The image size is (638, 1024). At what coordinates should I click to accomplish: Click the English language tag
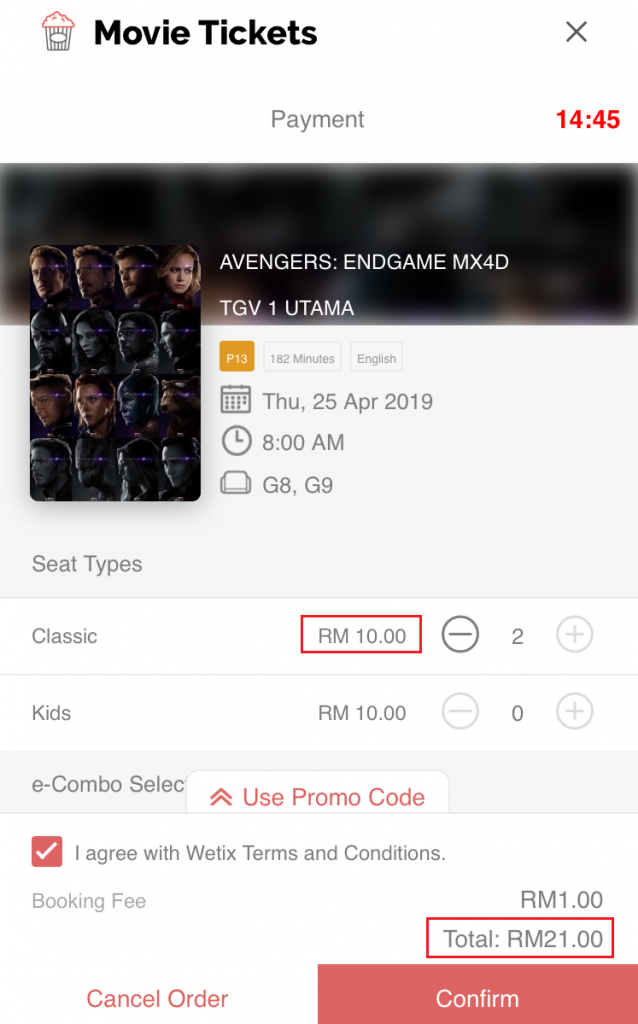(377, 357)
